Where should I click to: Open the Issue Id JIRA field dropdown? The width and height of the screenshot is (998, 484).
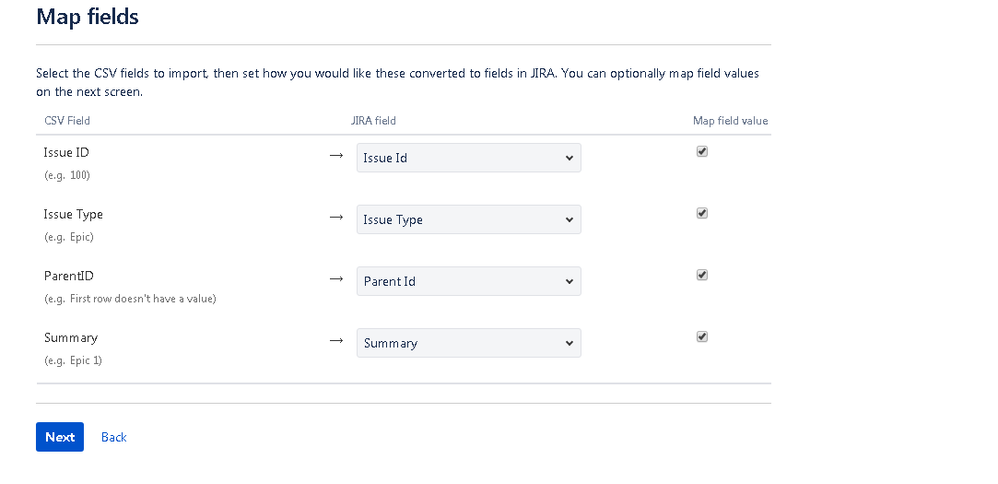point(468,158)
